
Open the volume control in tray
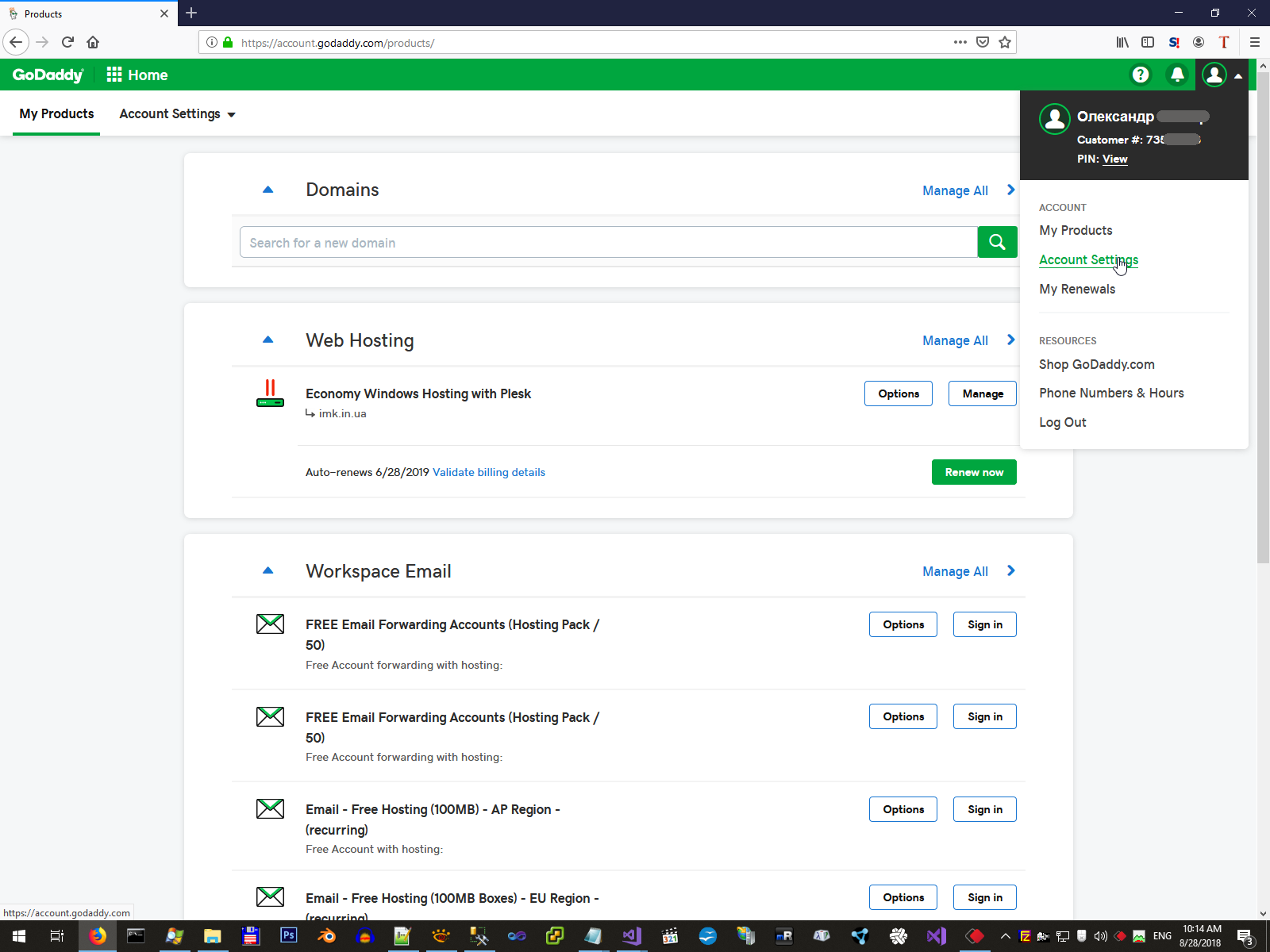[1100, 936]
